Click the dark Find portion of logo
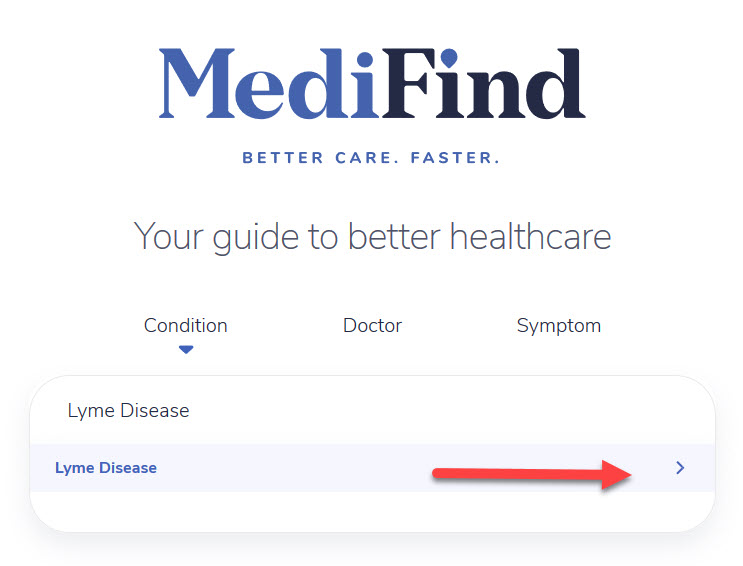 484,83
